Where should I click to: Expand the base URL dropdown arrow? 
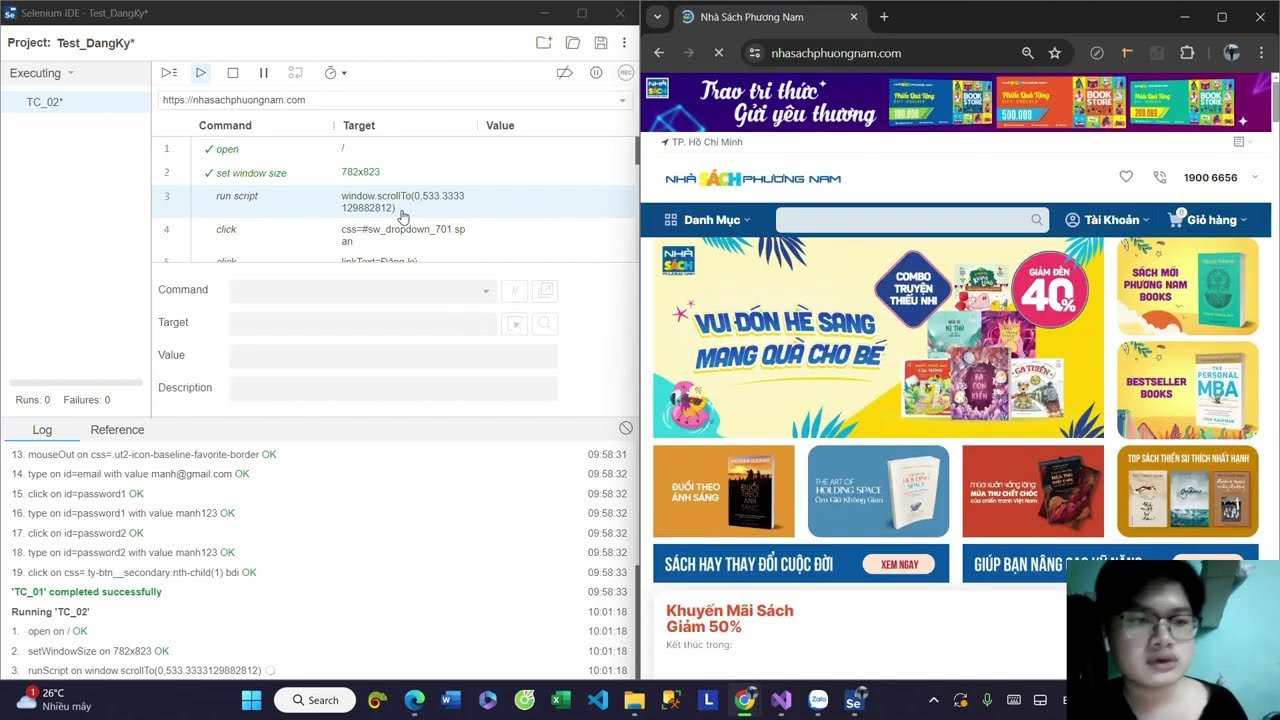coord(622,100)
